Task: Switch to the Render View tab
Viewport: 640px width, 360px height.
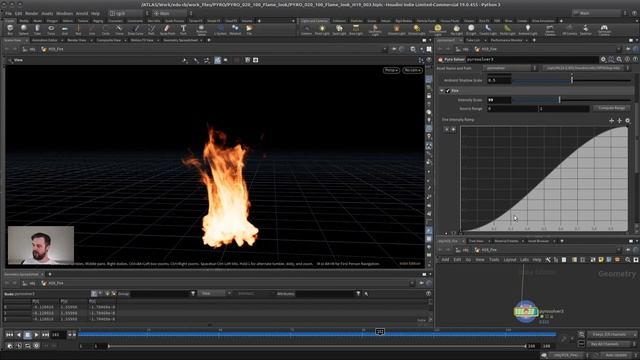Action: 77,40
